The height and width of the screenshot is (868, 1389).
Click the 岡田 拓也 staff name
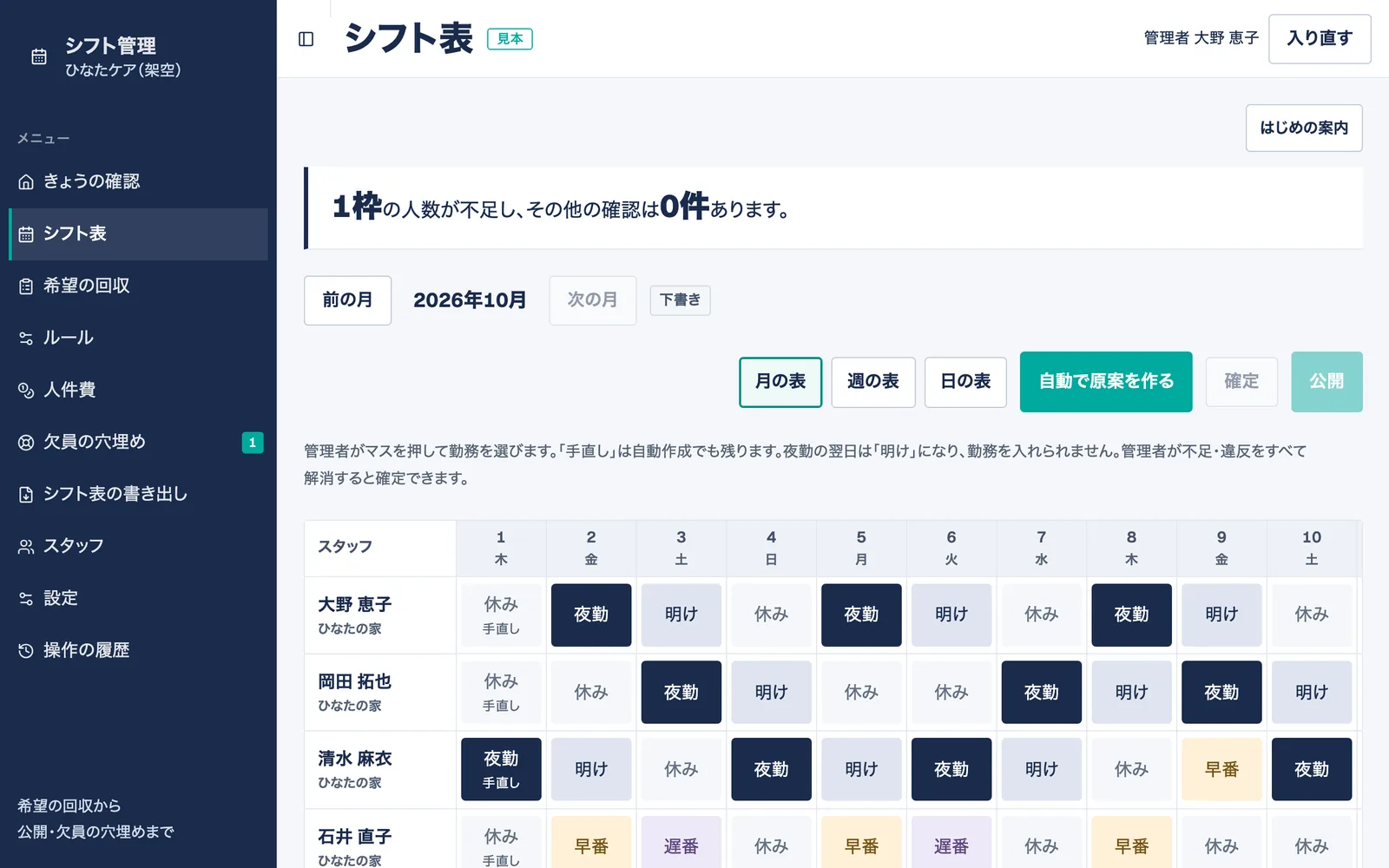[x=354, y=682]
